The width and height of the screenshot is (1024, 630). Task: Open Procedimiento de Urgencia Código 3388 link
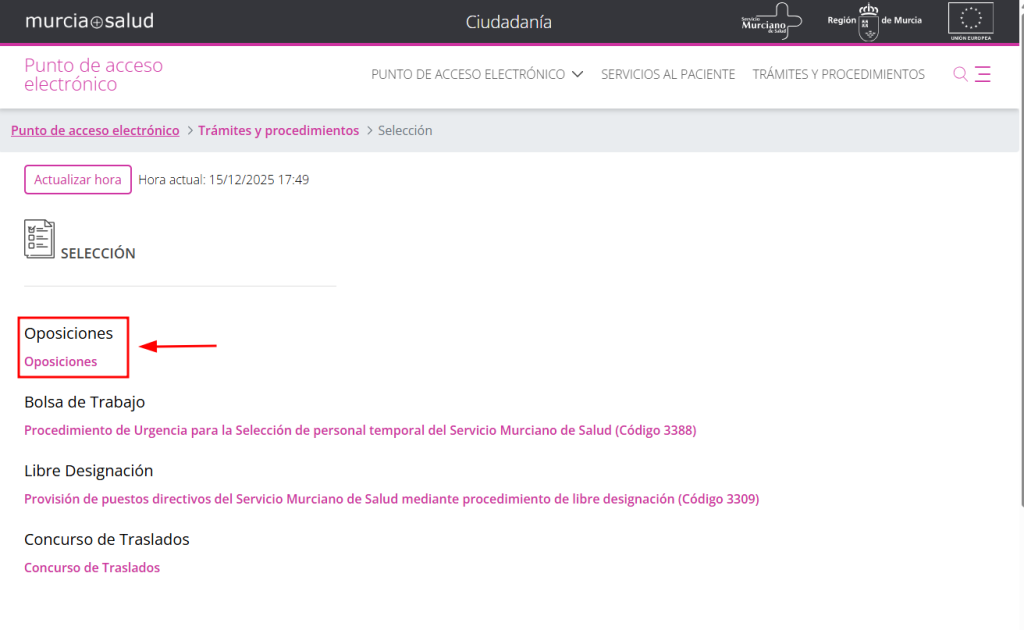click(360, 430)
